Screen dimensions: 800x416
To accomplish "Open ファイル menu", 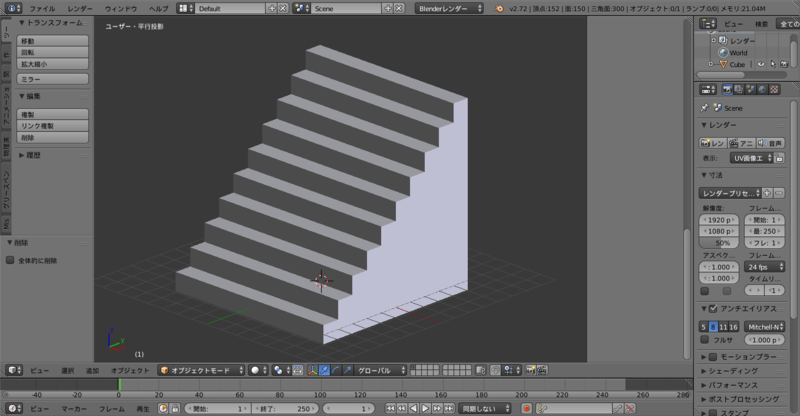I will click(x=42, y=8).
